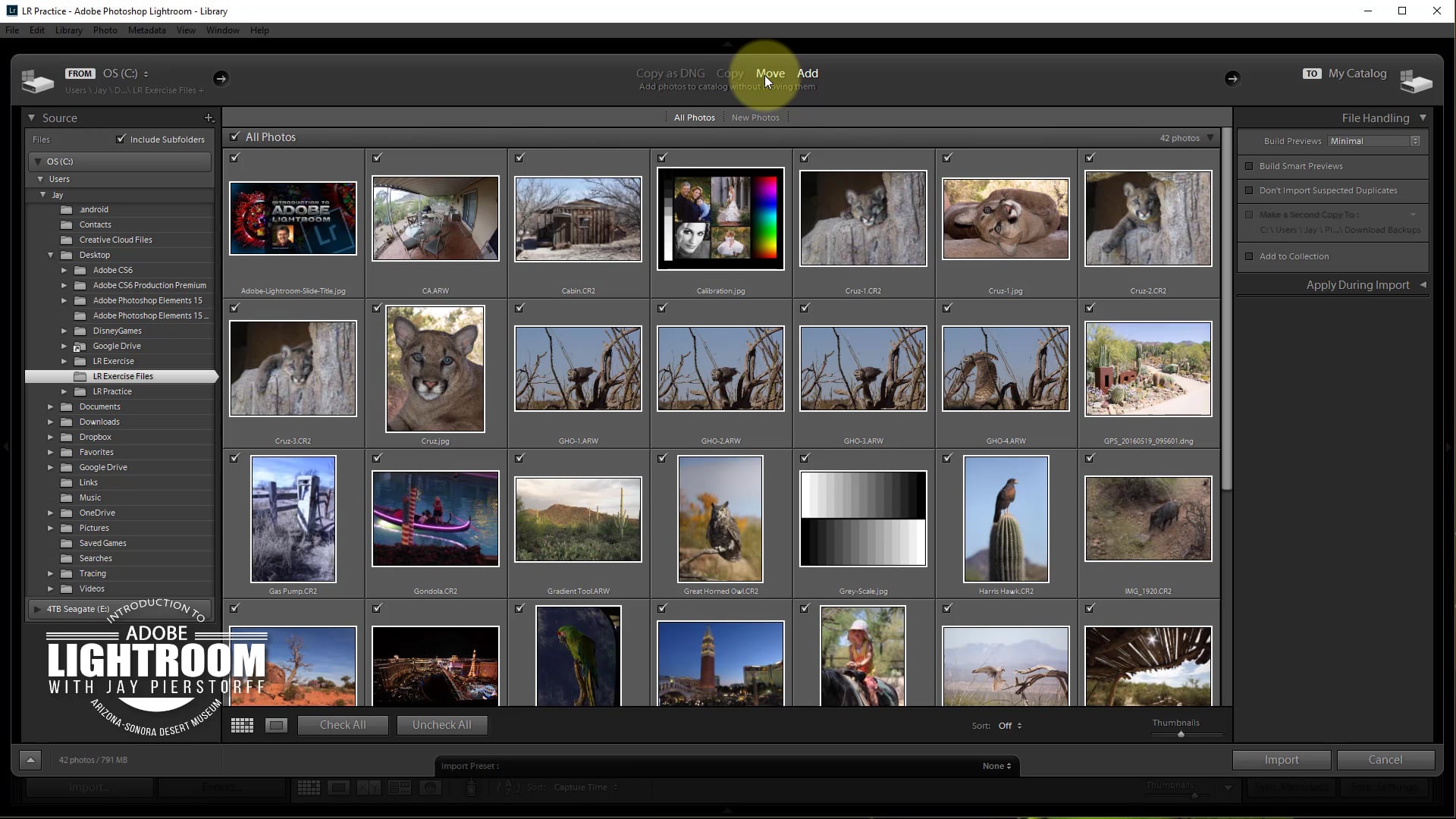Toggle Include Subfolders checkbox

coord(121,139)
